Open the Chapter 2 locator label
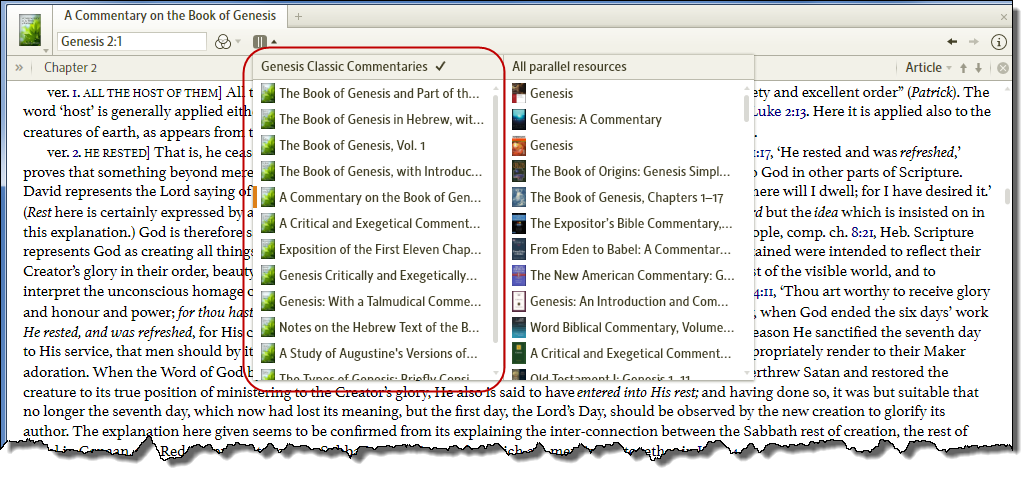1029x481 pixels. 71,67
